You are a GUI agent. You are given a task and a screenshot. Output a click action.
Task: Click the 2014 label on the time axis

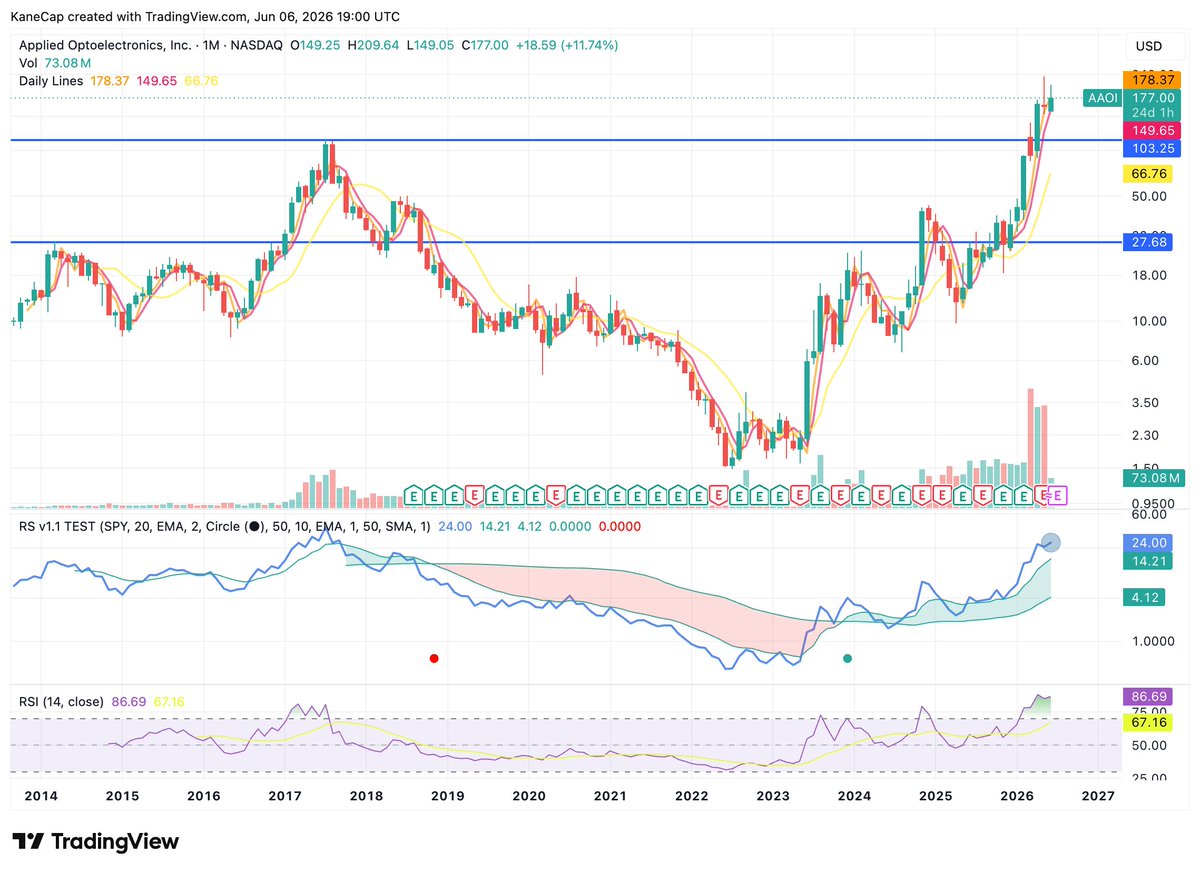click(x=41, y=796)
